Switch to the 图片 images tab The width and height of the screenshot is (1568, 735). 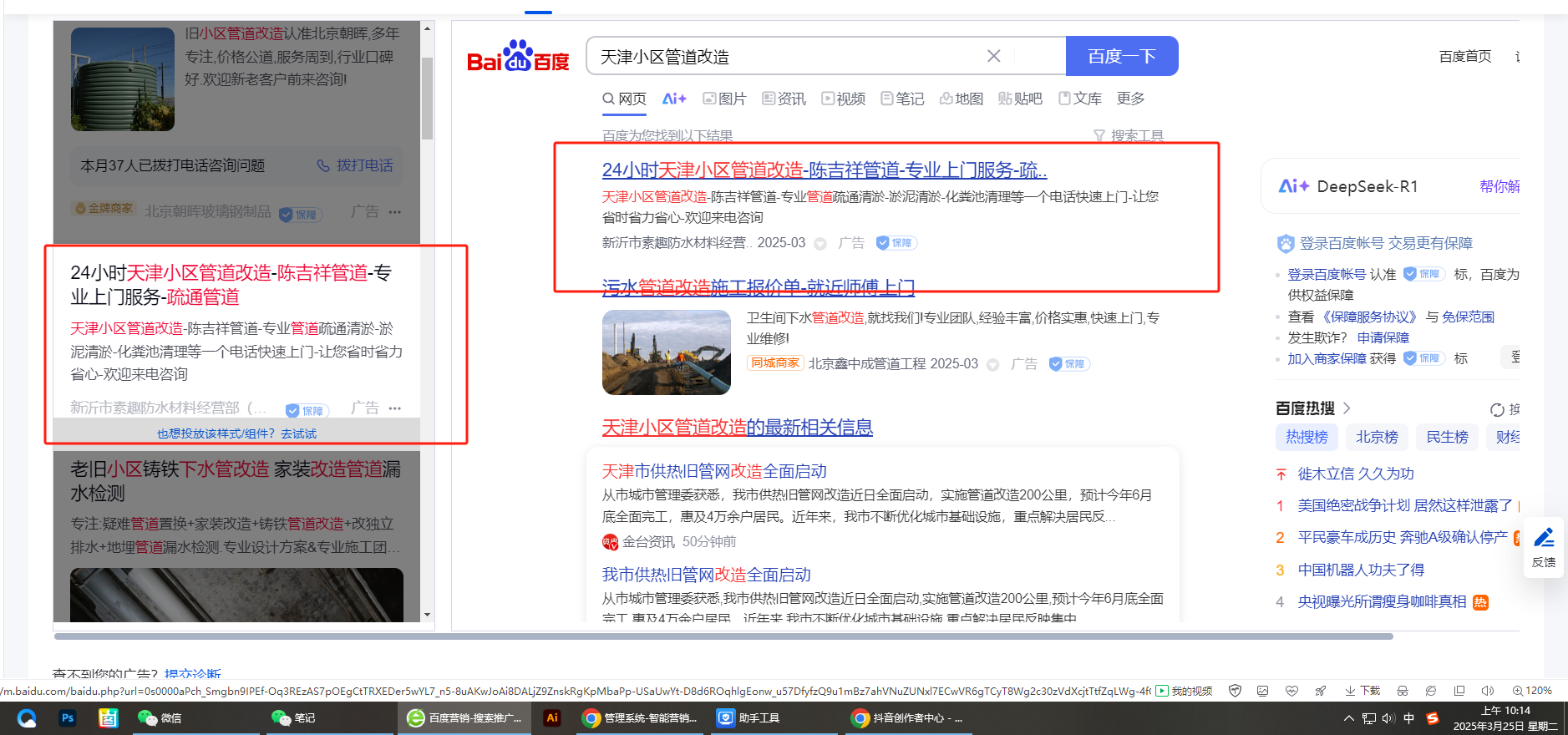(x=724, y=99)
